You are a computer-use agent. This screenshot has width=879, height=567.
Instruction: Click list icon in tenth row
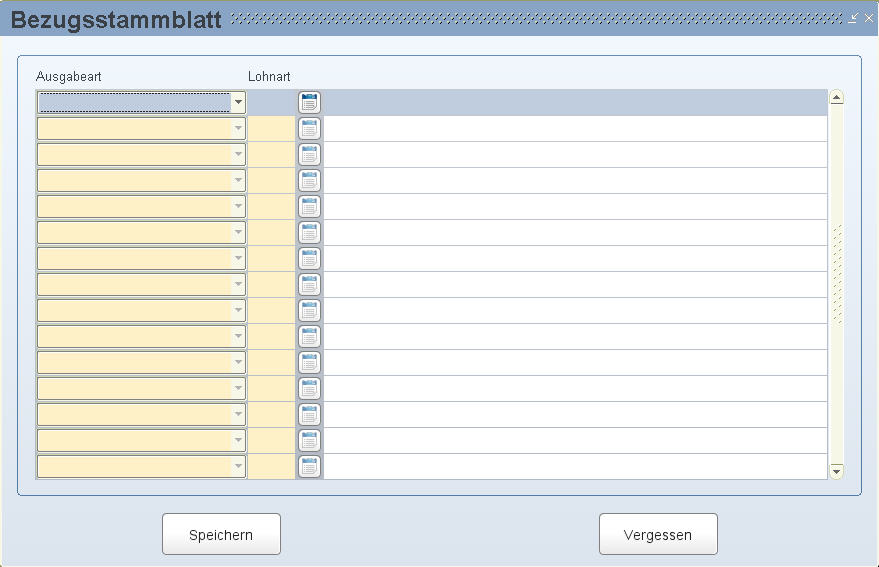point(309,336)
